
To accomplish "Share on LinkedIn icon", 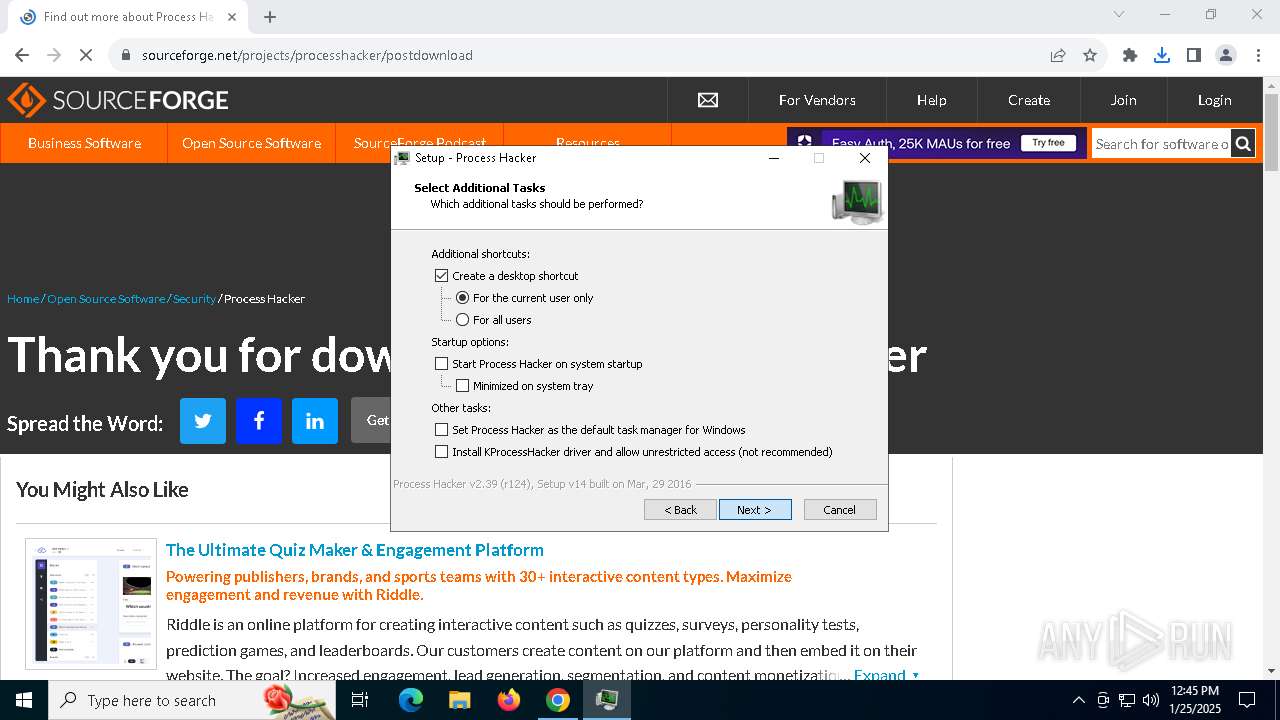I will [315, 421].
